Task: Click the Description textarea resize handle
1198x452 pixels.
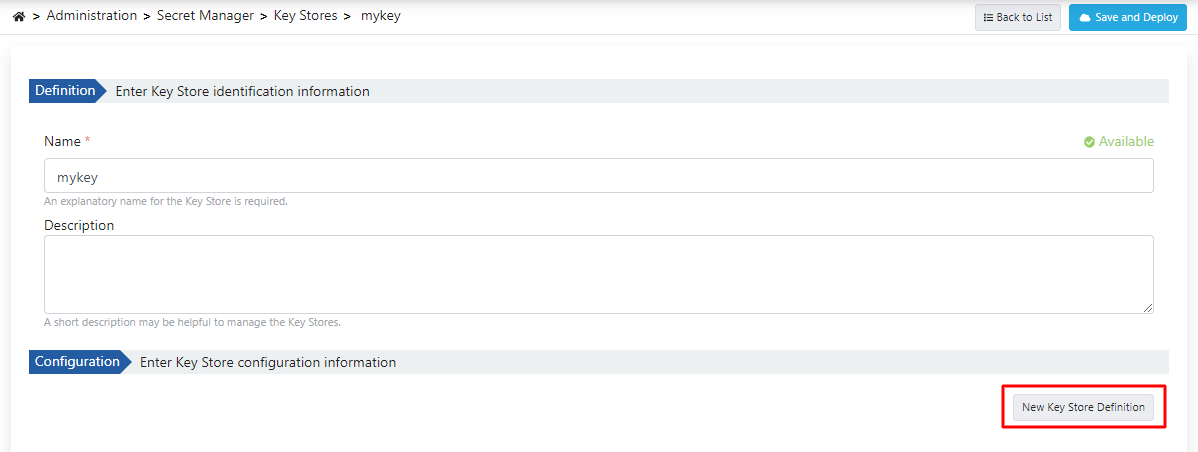Action: (1148, 308)
